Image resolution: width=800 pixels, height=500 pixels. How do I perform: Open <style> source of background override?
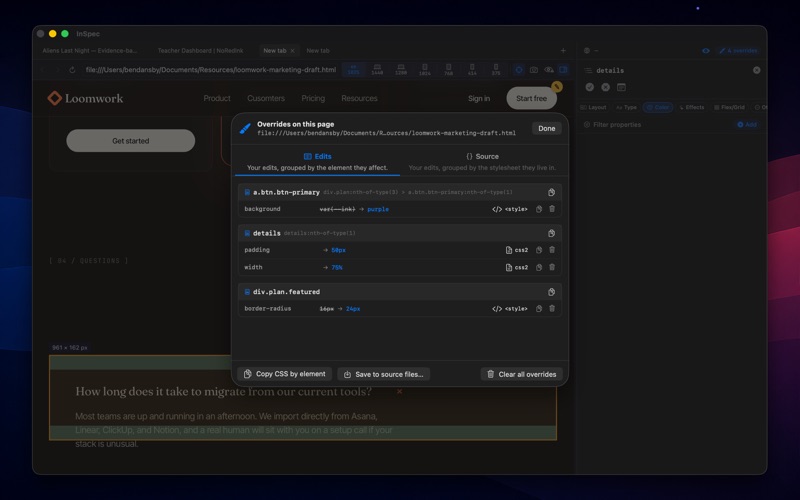pos(510,209)
